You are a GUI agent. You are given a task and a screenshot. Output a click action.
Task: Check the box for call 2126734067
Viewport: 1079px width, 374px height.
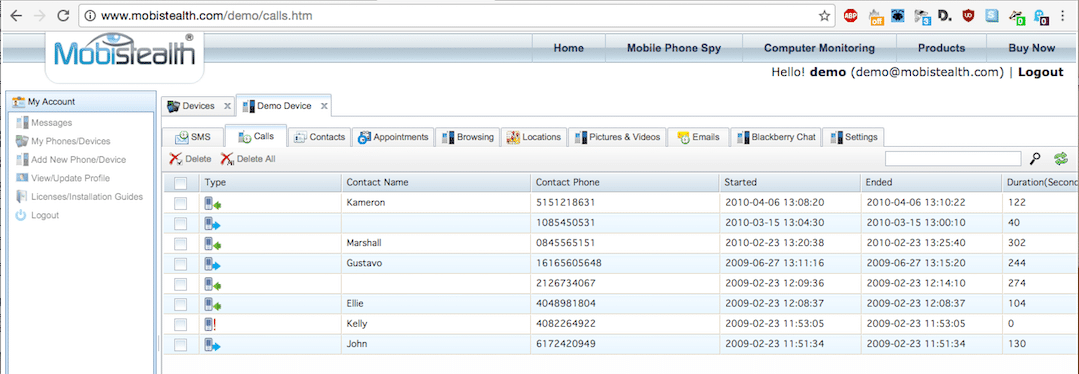coord(180,284)
